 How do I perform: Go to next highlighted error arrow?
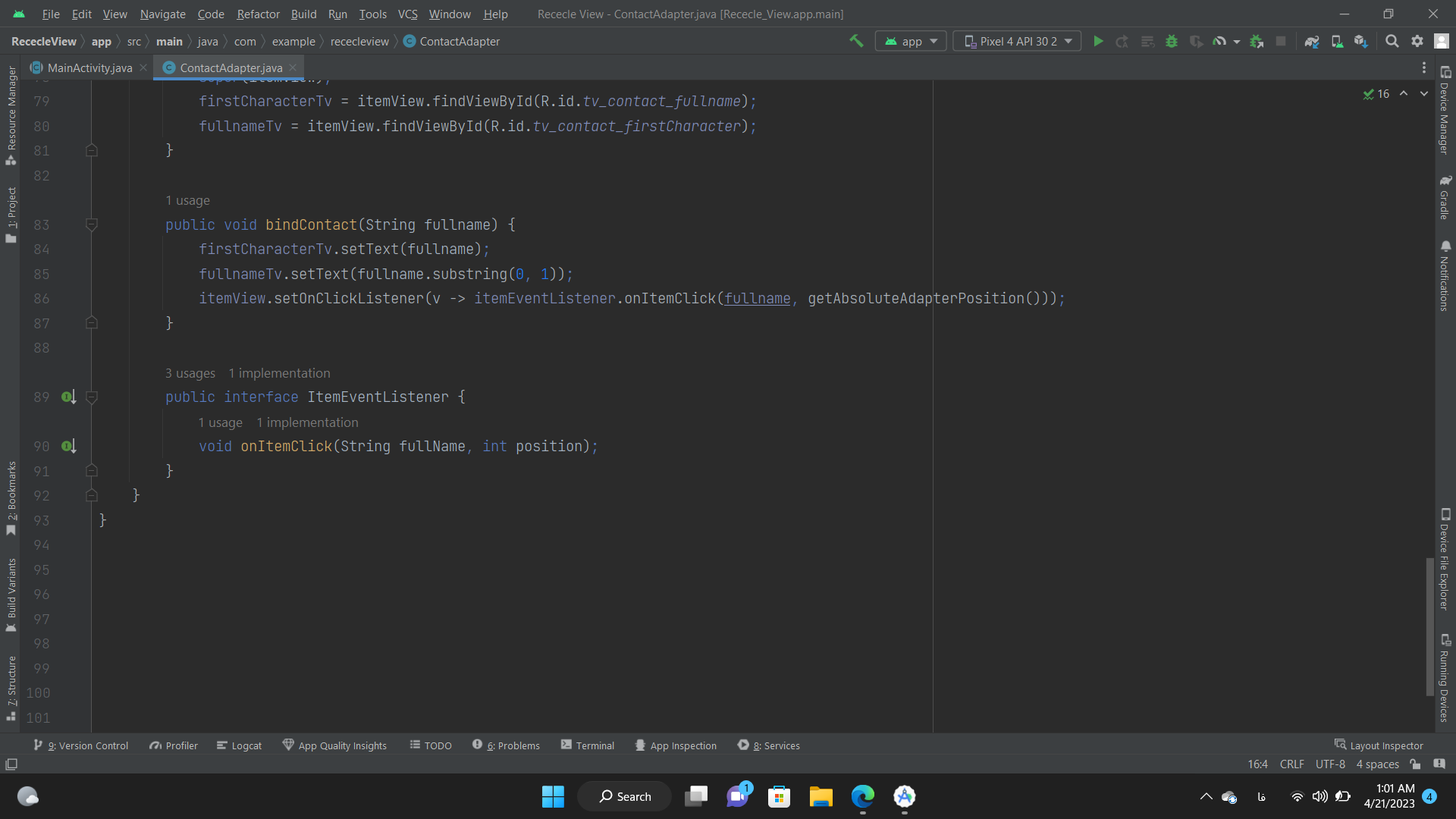click(x=1423, y=93)
